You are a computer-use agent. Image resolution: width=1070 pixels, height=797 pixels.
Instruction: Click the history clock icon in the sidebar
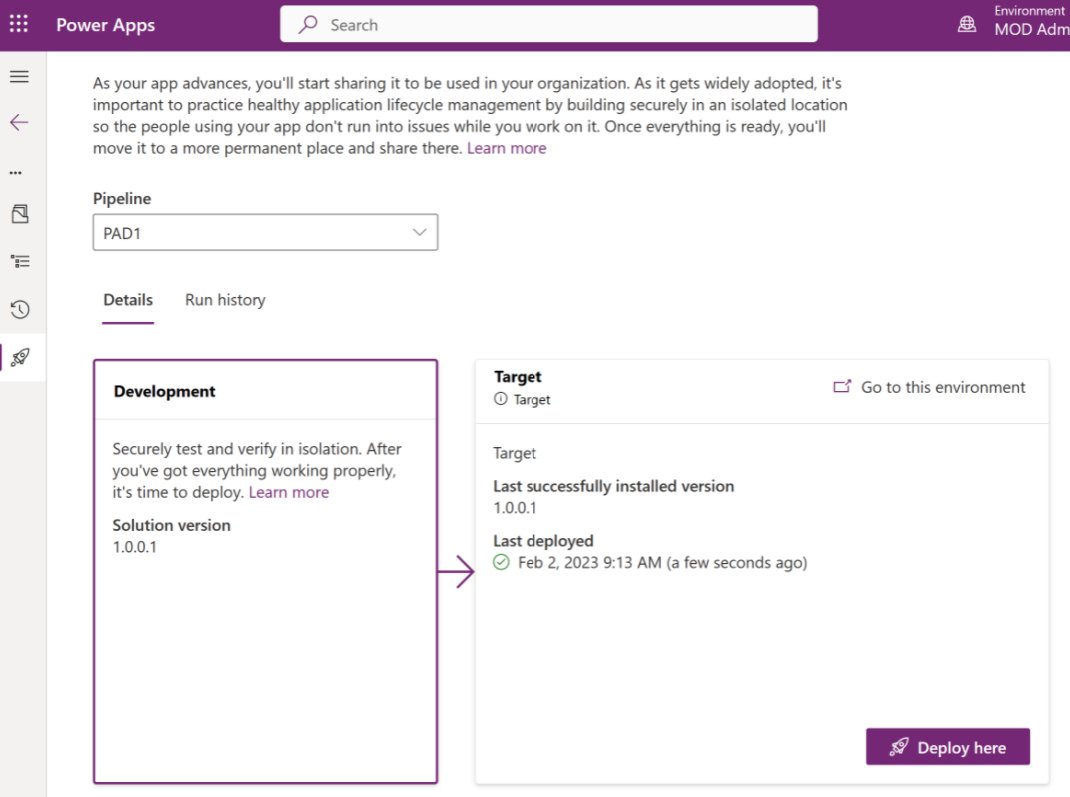point(18,309)
